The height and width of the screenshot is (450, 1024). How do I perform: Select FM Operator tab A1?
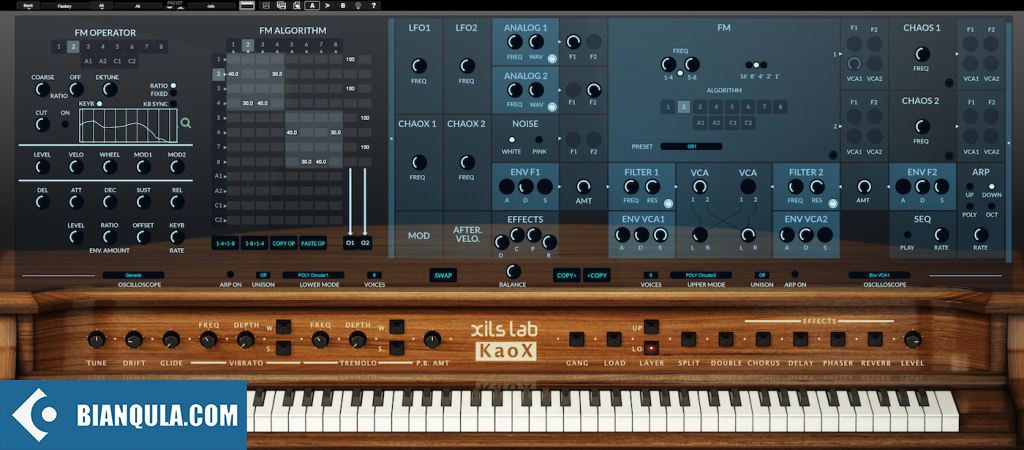tap(88, 61)
